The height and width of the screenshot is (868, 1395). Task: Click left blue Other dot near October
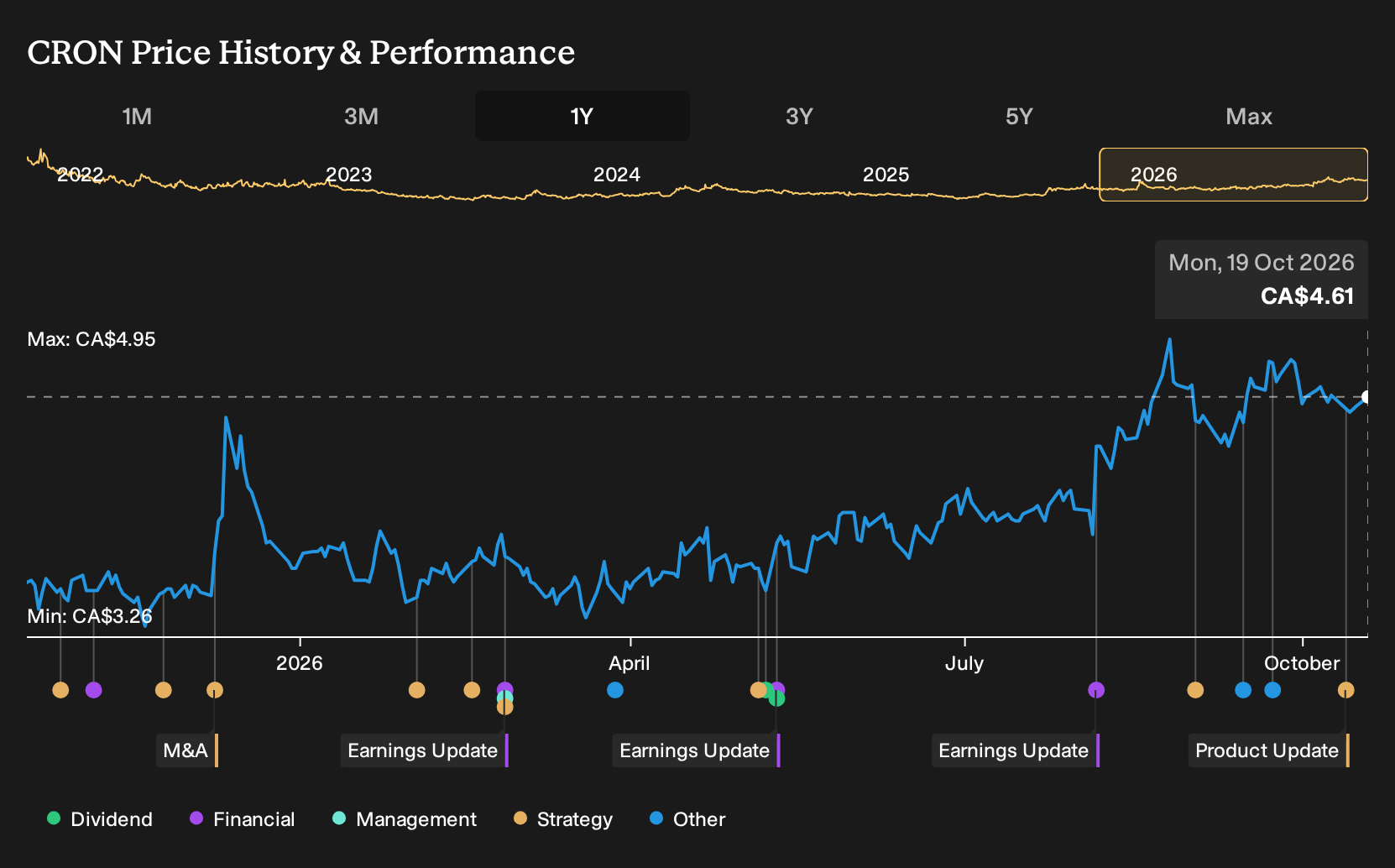1243,690
